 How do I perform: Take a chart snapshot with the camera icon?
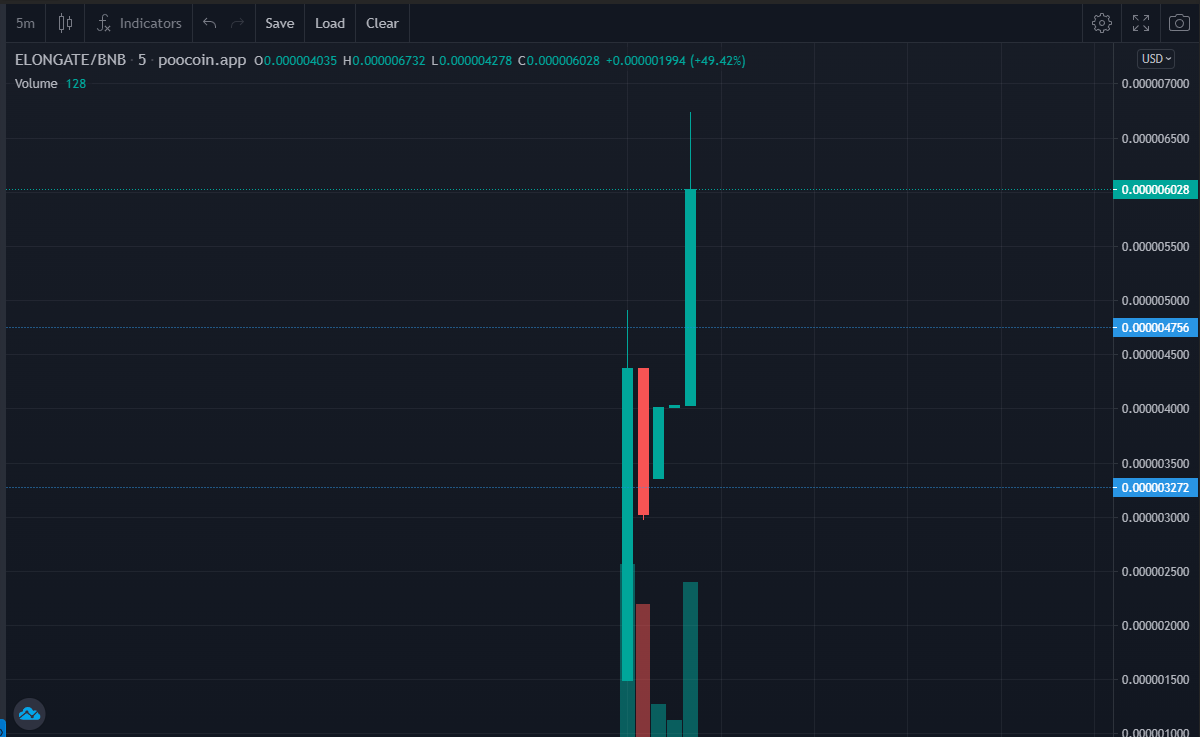[1179, 23]
